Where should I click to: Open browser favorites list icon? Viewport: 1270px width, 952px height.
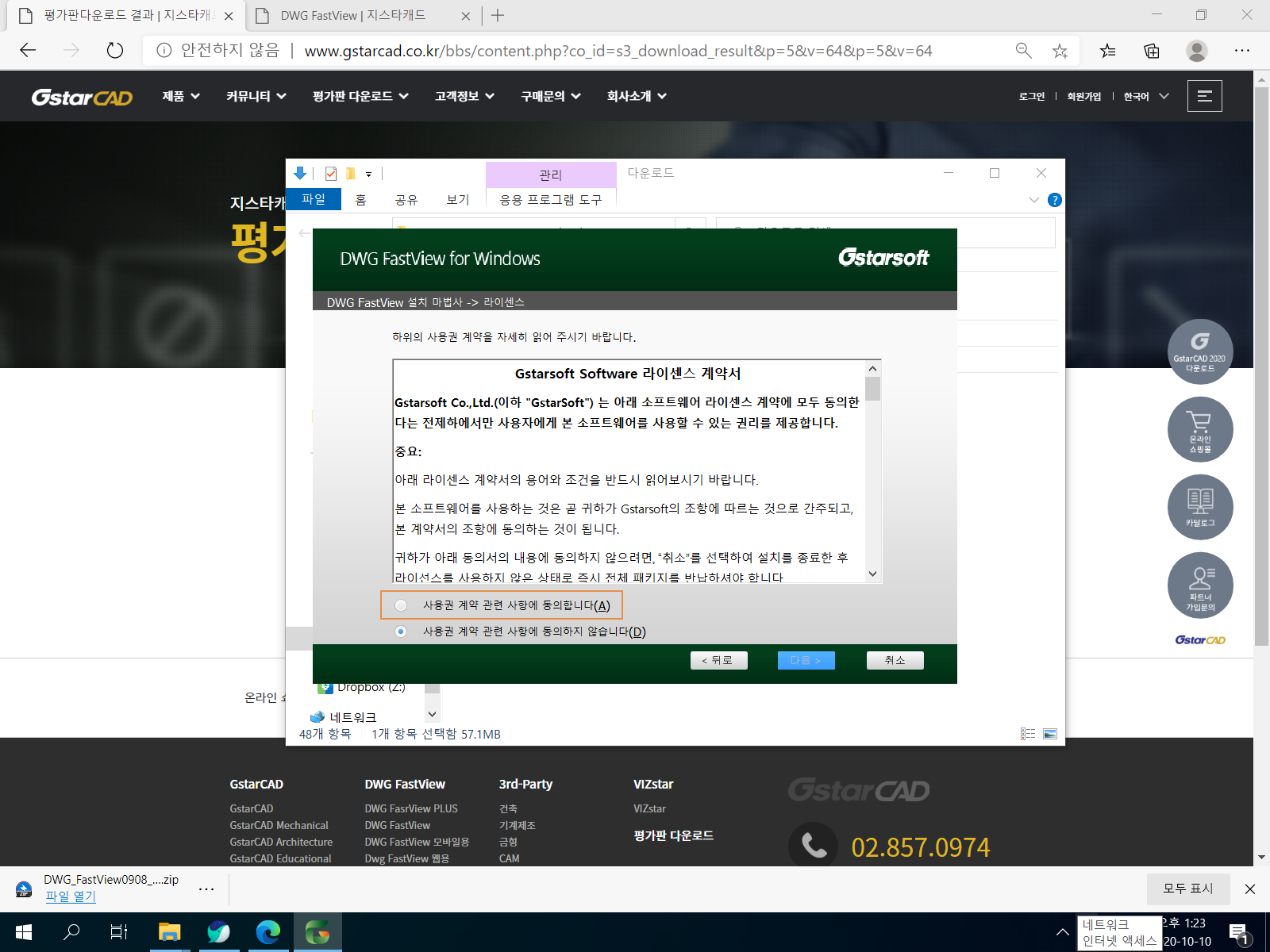[x=1108, y=51]
